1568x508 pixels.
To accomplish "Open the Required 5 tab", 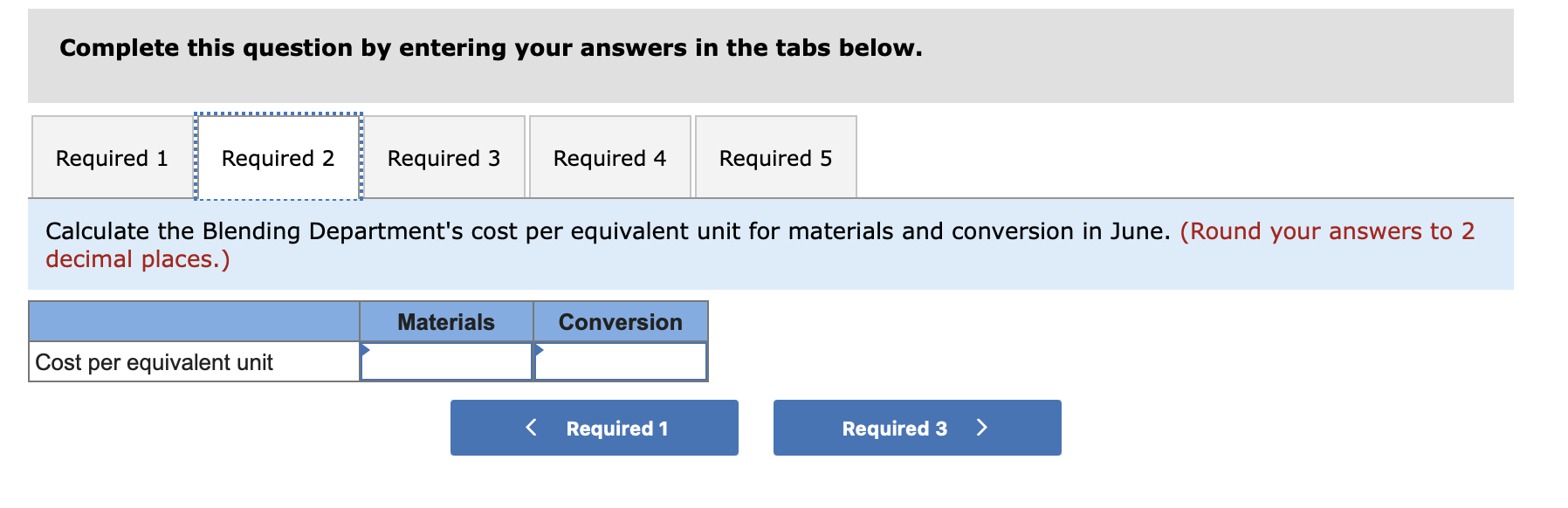I will [x=775, y=158].
